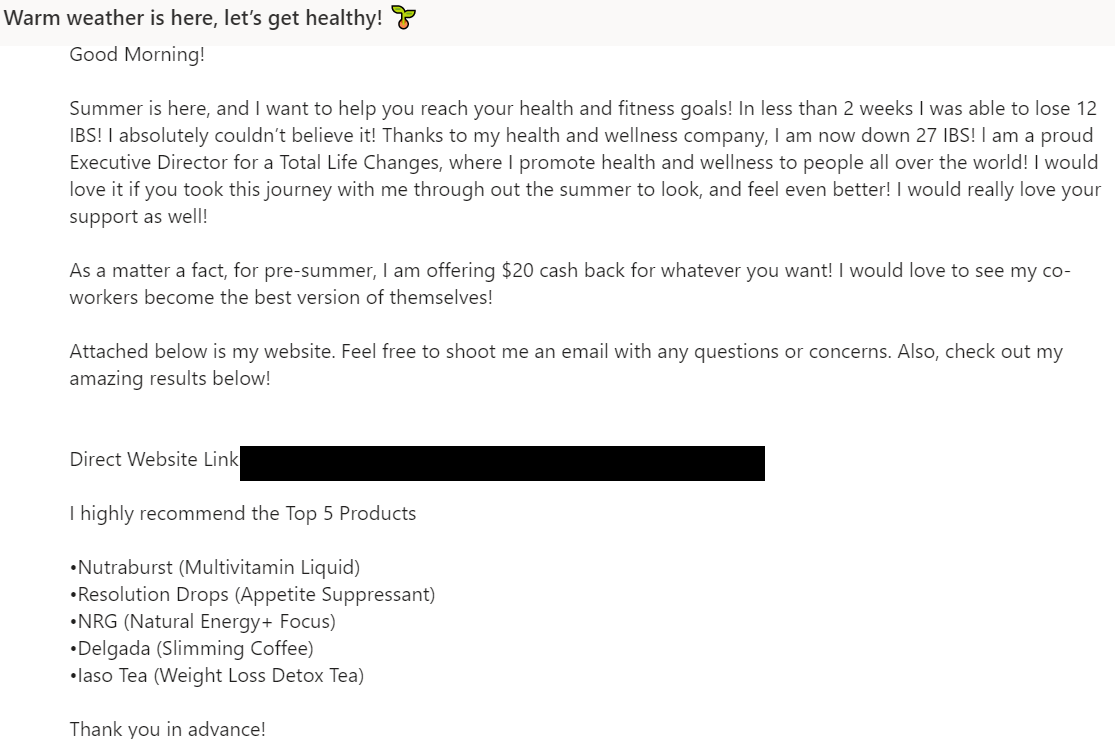This screenshot has height=739, width=1115.
Task: Click the text 'support as well!'
Action: [139, 217]
